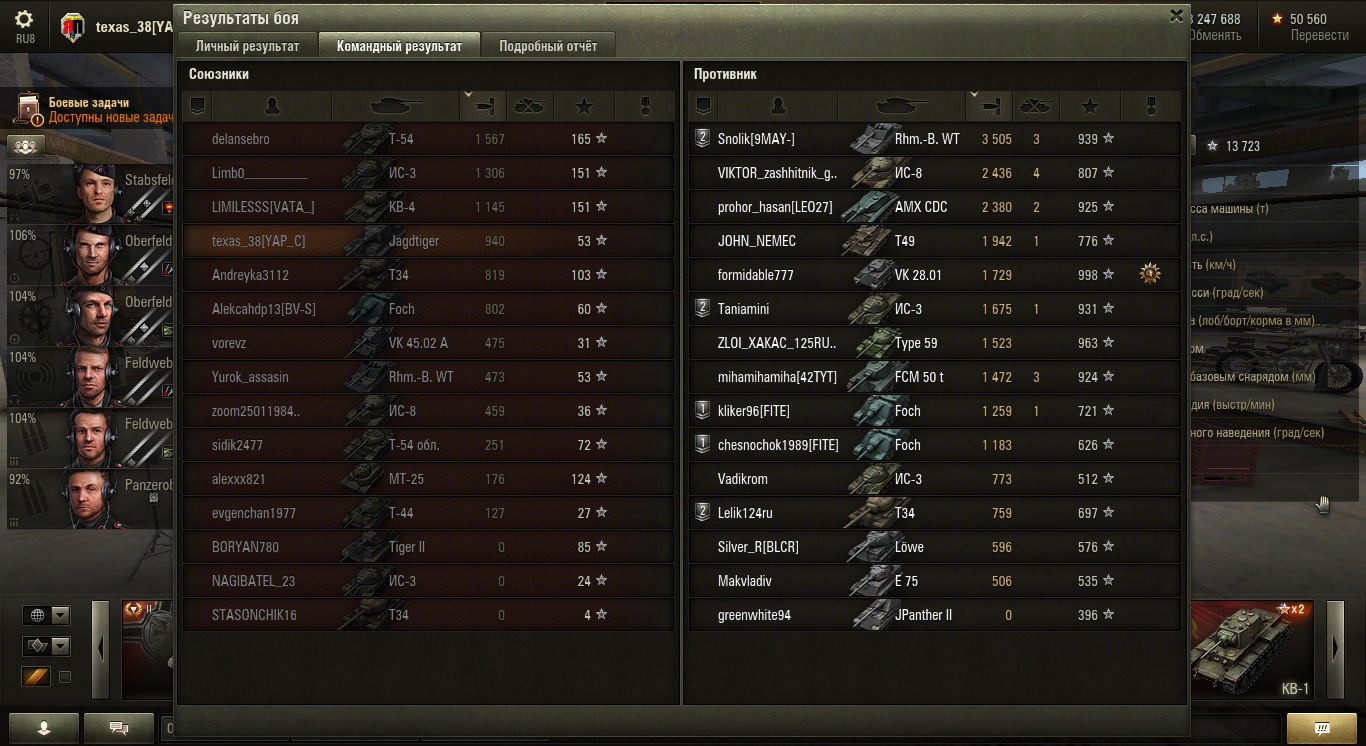The height and width of the screenshot is (746, 1366).
Task: Select enemy player ZLOI_XAKAC_125RU.. row
Action: (935, 343)
